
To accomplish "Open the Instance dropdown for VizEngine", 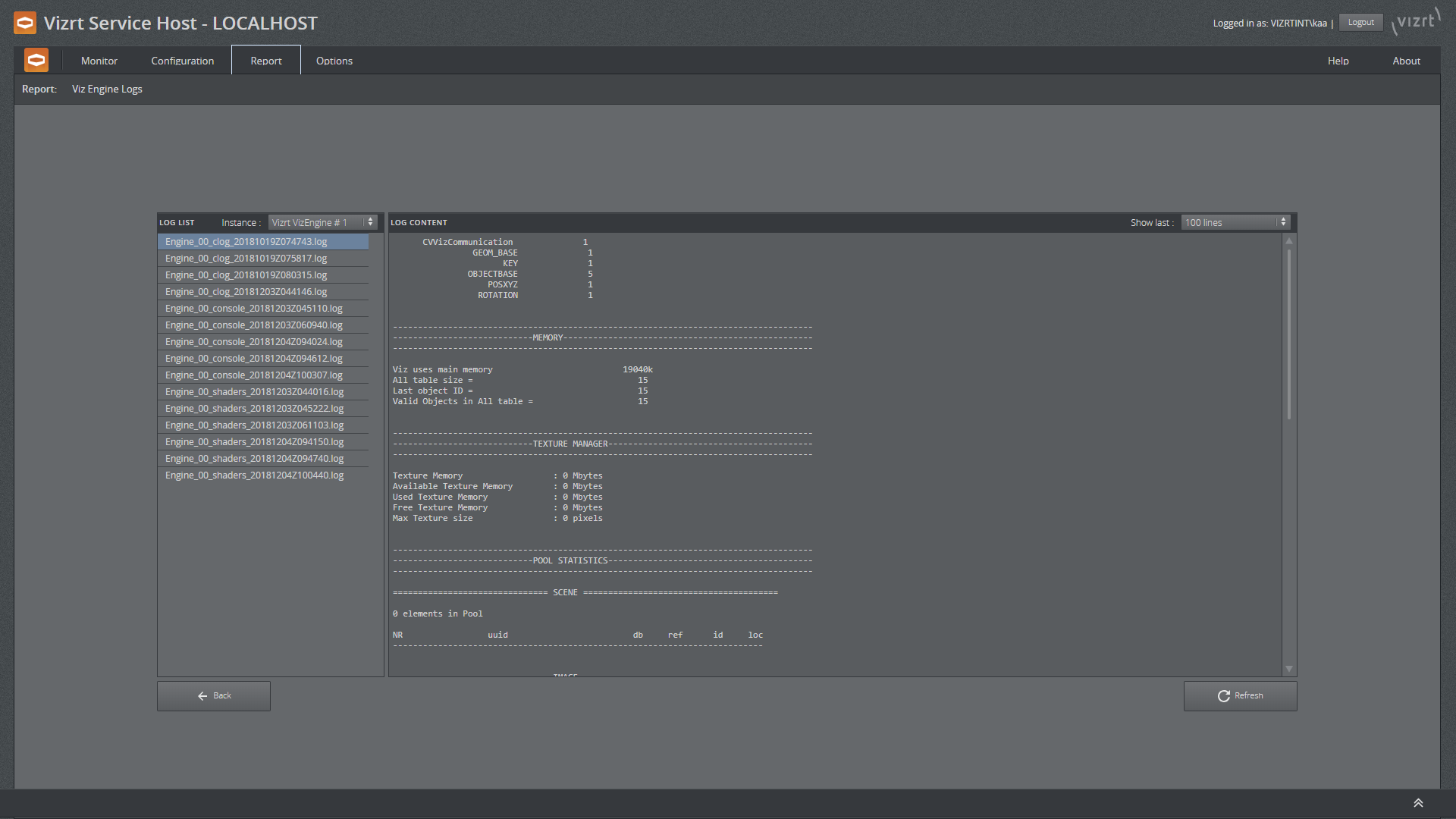I will point(322,221).
